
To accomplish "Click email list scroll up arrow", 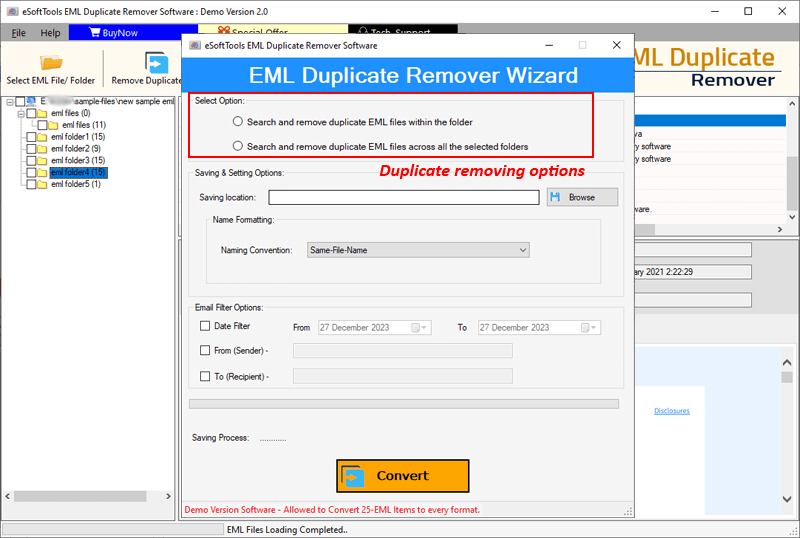I will (x=792, y=104).
